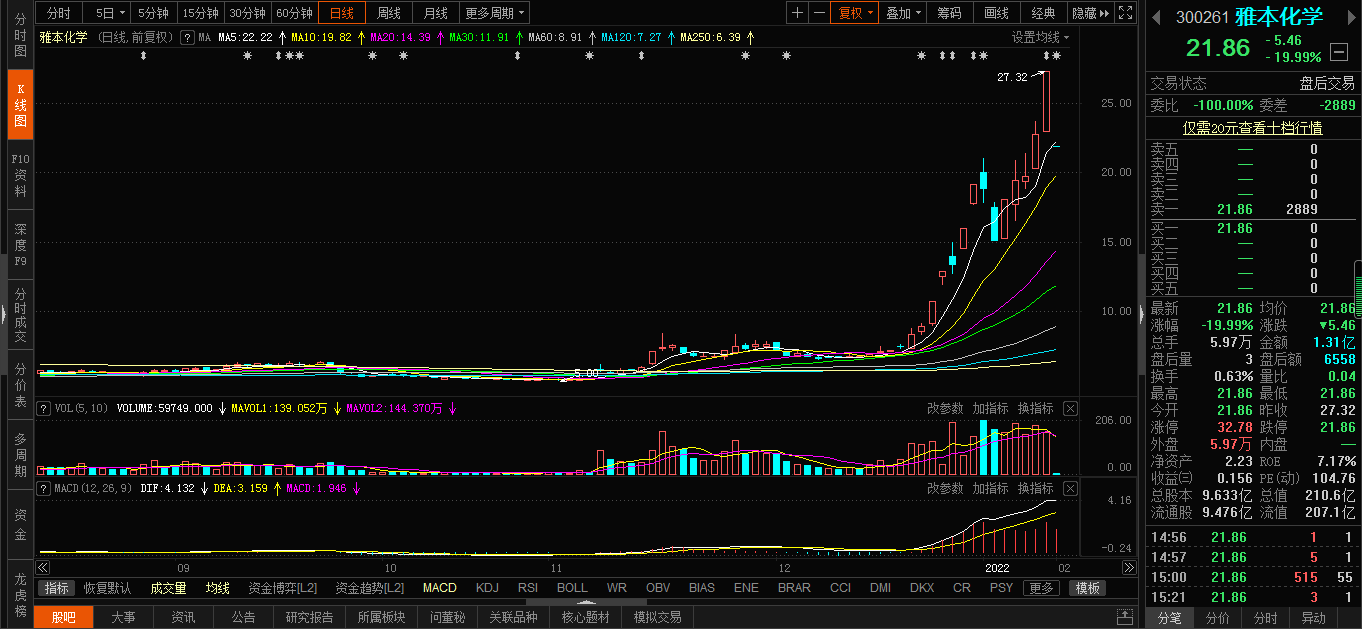Screen dimensions: 1362x629
Task: Go to next stock with right arrow
Action: (x=1350, y=18)
